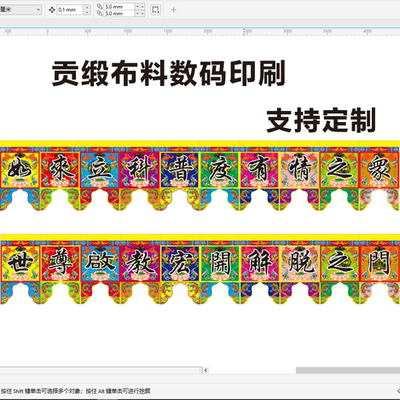Select the yellow 世 banner tile

[20, 263]
